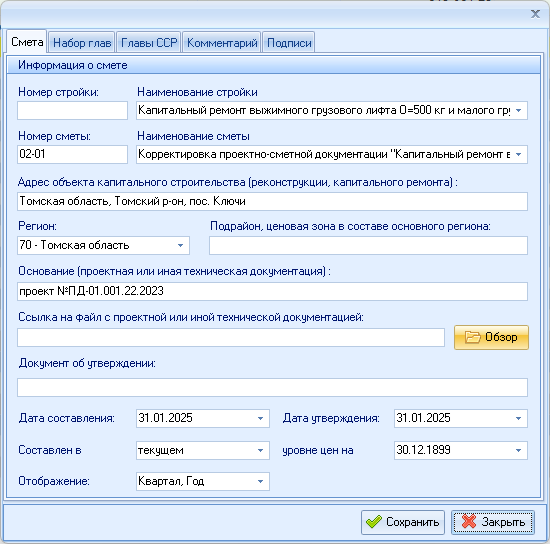The image size is (550, 544).
Task: Click the Номер стройки input field
Action: coord(72,110)
